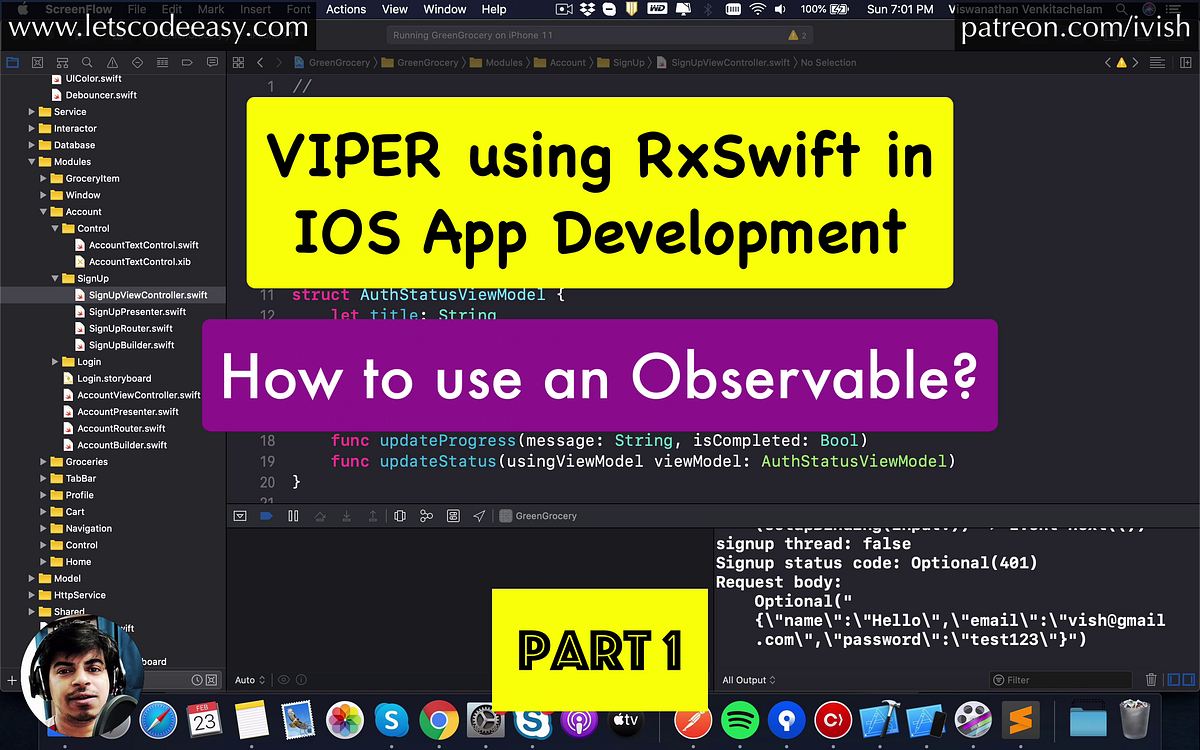
Task: Open the Symbol navigator
Action: pyautogui.click(x=62, y=61)
